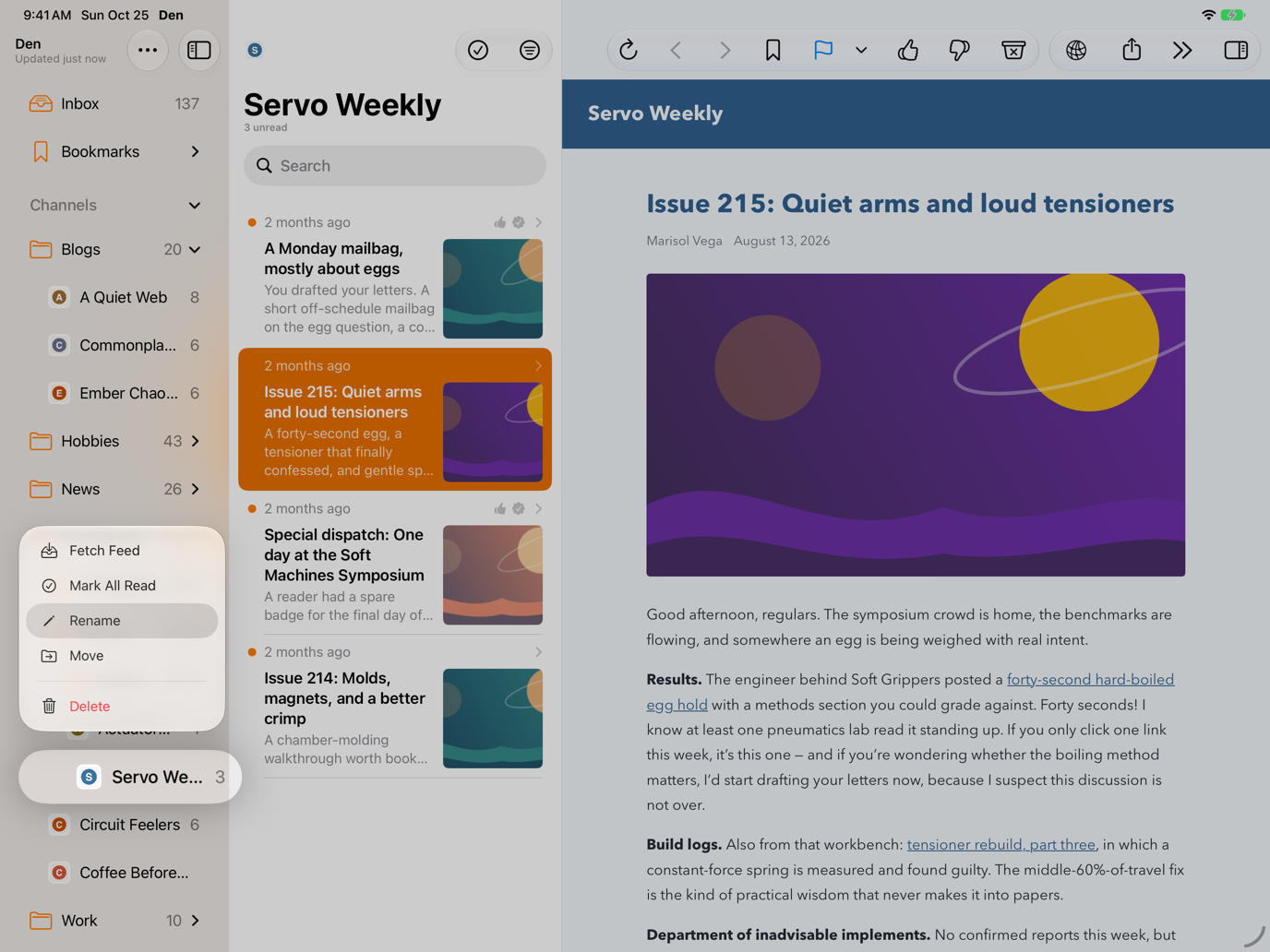Expand the News folder chevron
The width and height of the screenshot is (1270, 952).
(195, 489)
